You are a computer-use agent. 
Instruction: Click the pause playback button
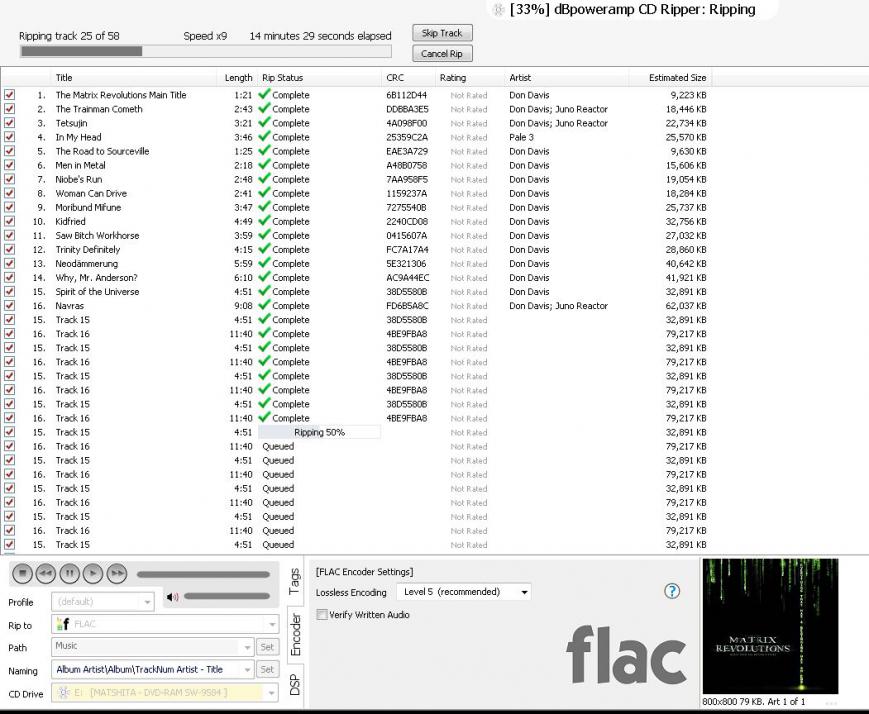(69, 573)
